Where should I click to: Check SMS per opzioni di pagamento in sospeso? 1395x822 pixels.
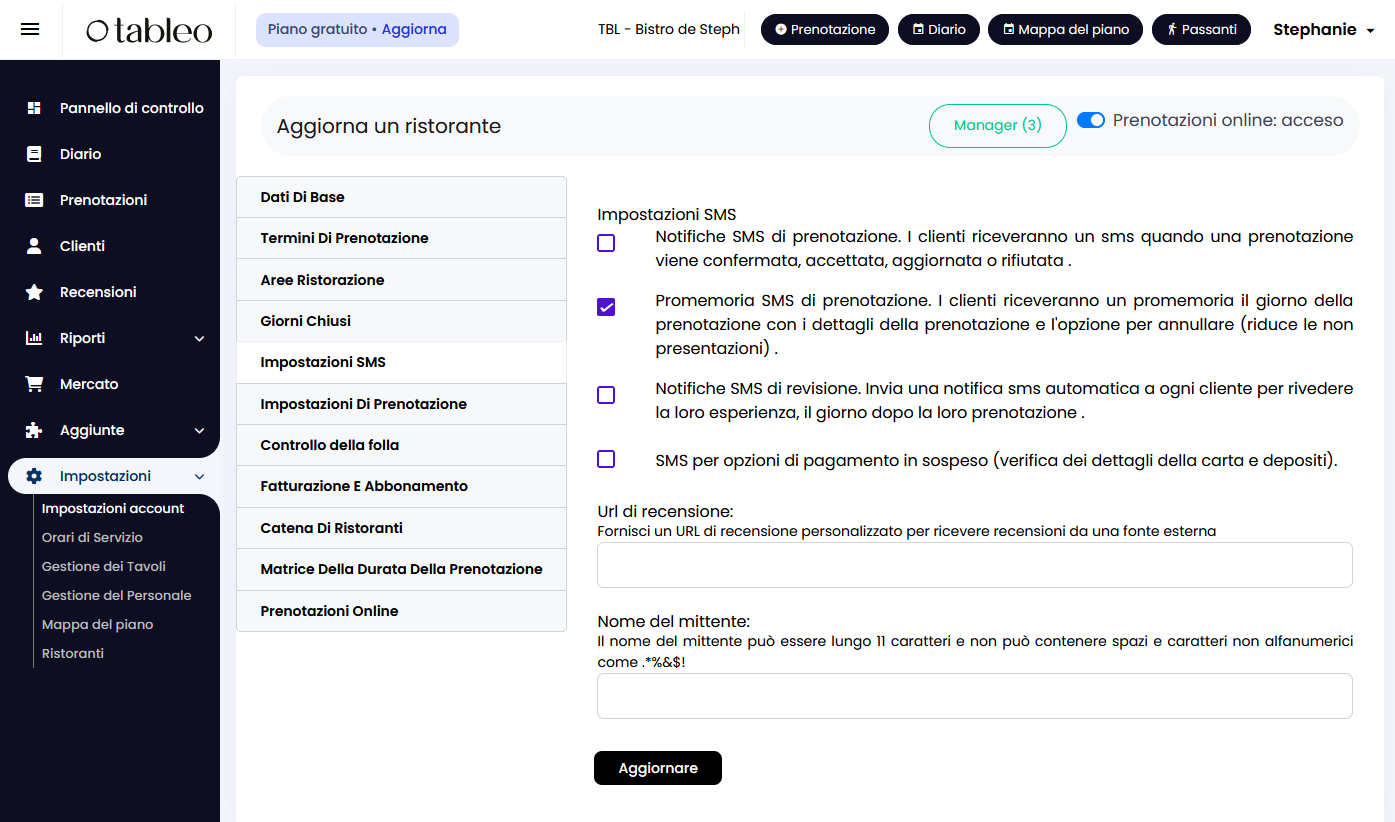click(606, 459)
